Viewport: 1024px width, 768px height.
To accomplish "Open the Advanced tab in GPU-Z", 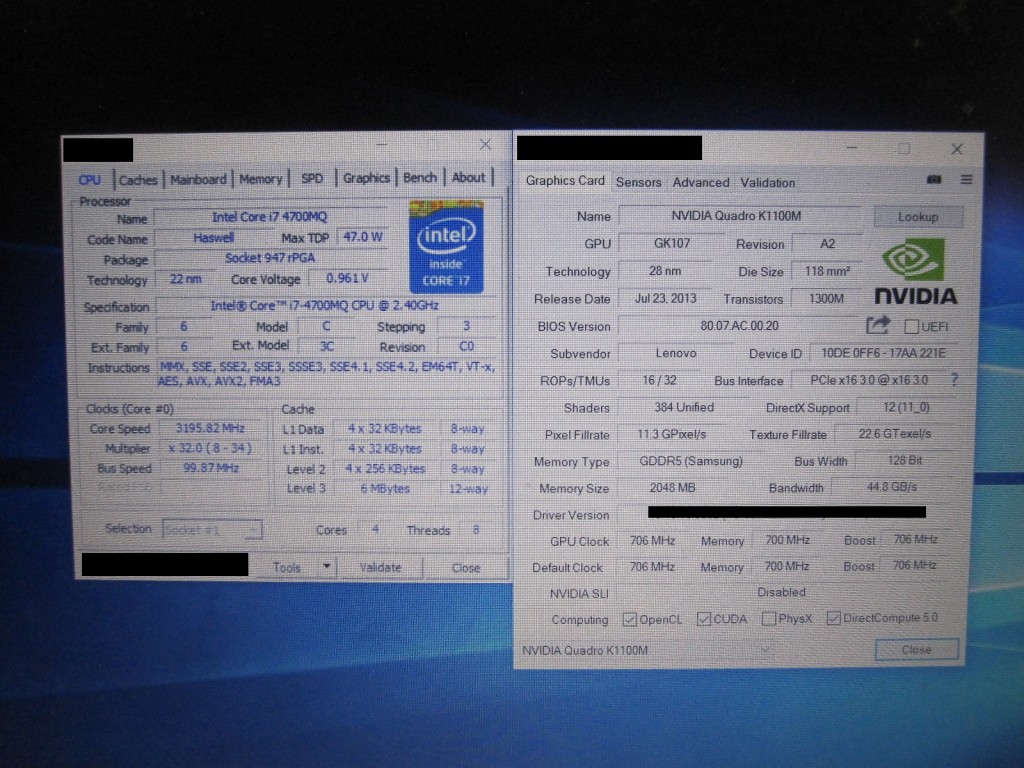I will (701, 182).
